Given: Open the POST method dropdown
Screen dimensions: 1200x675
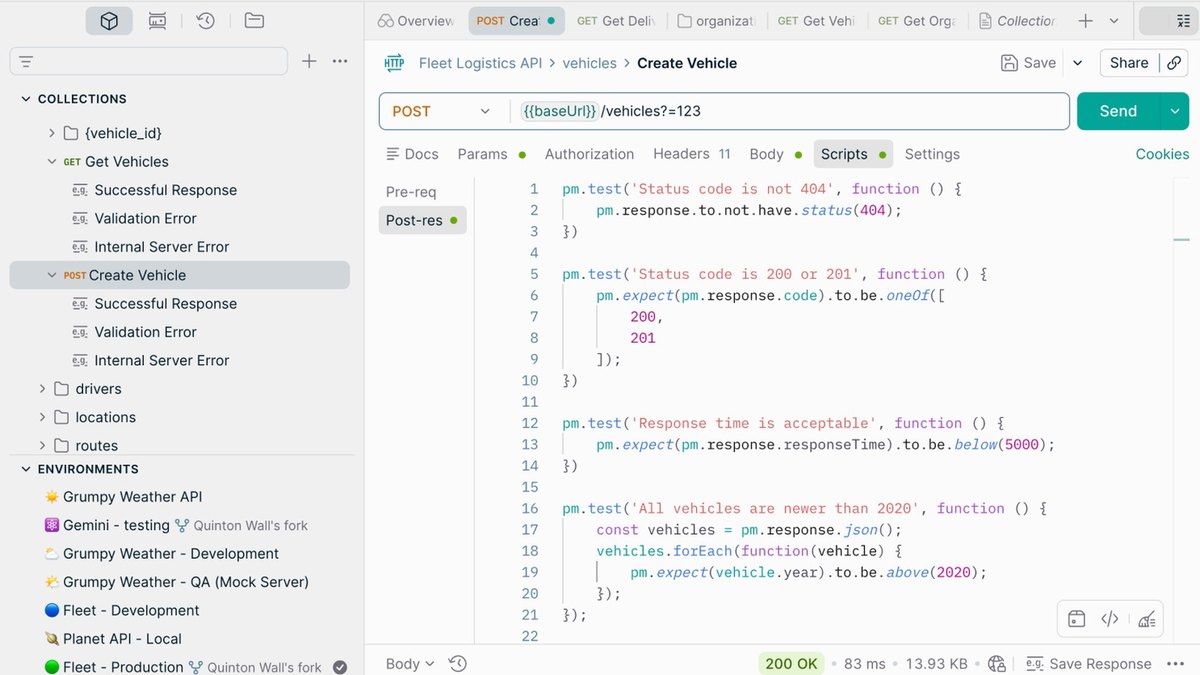Looking at the screenshot, I should point(441,111).
